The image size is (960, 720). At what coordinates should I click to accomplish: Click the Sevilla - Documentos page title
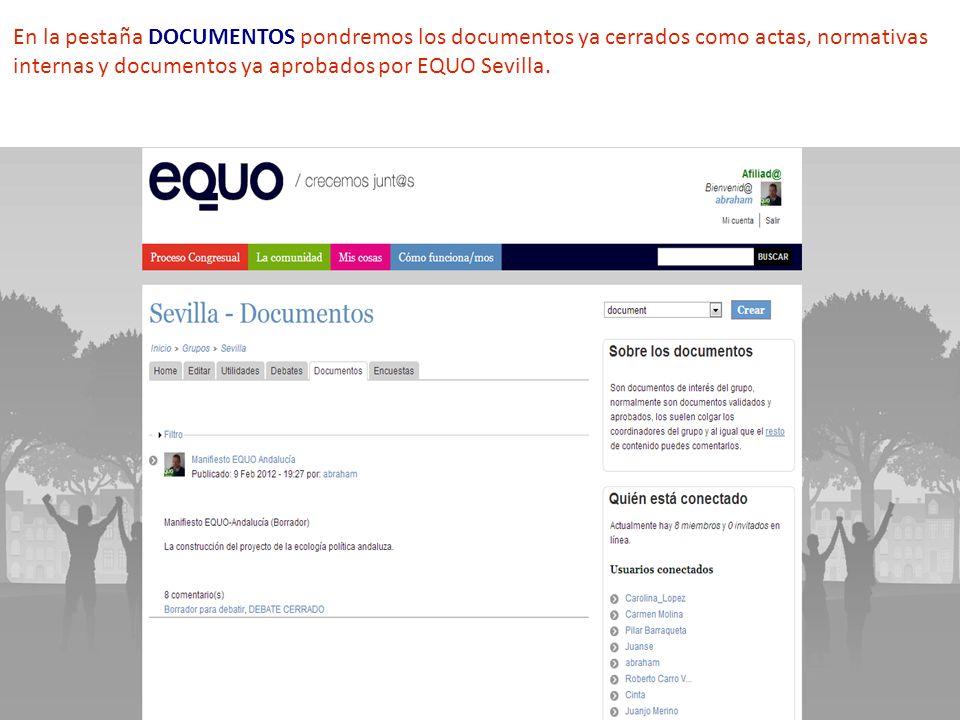[x=261, y=313]
